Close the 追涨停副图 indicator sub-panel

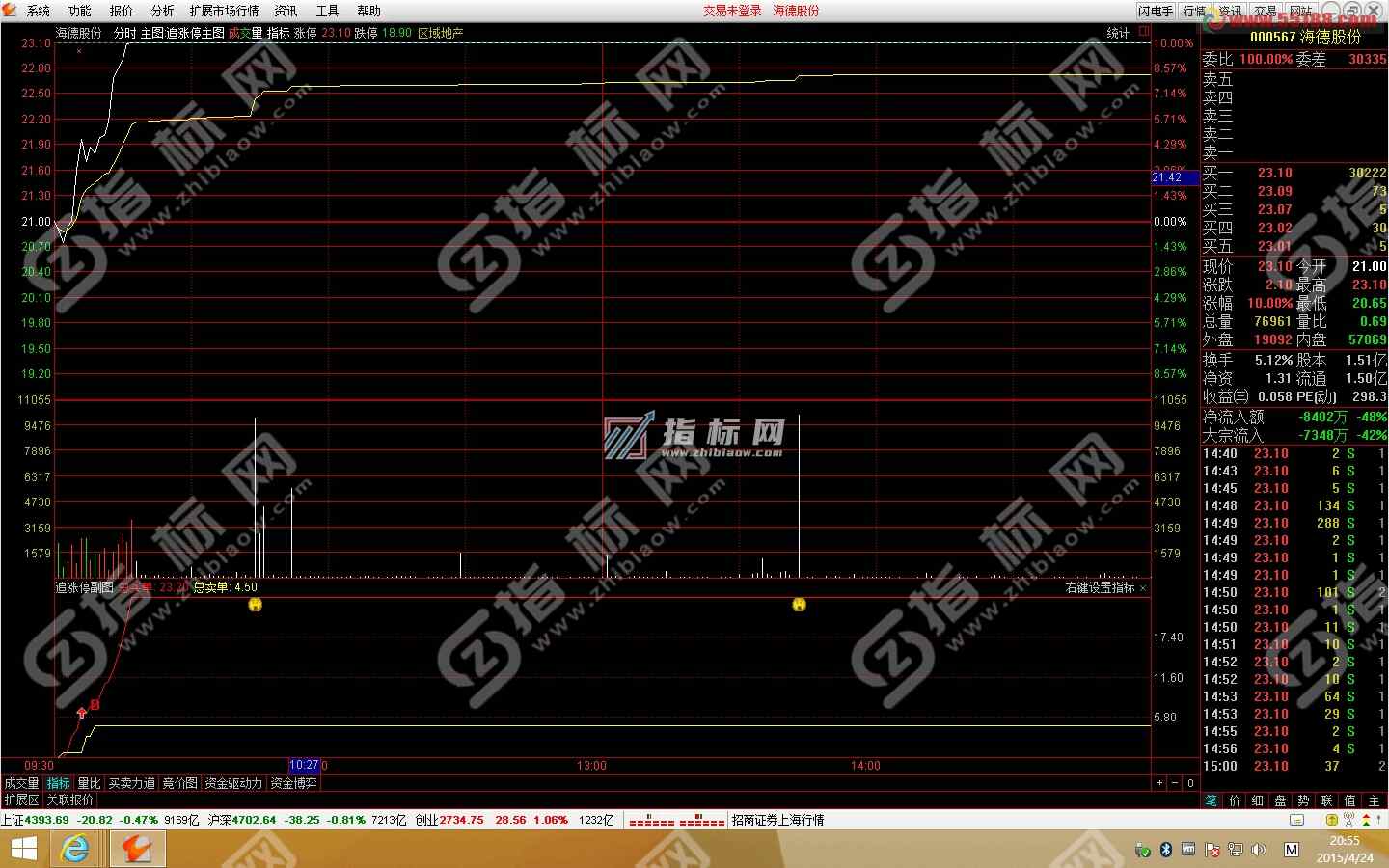[x=1144, y=587]
